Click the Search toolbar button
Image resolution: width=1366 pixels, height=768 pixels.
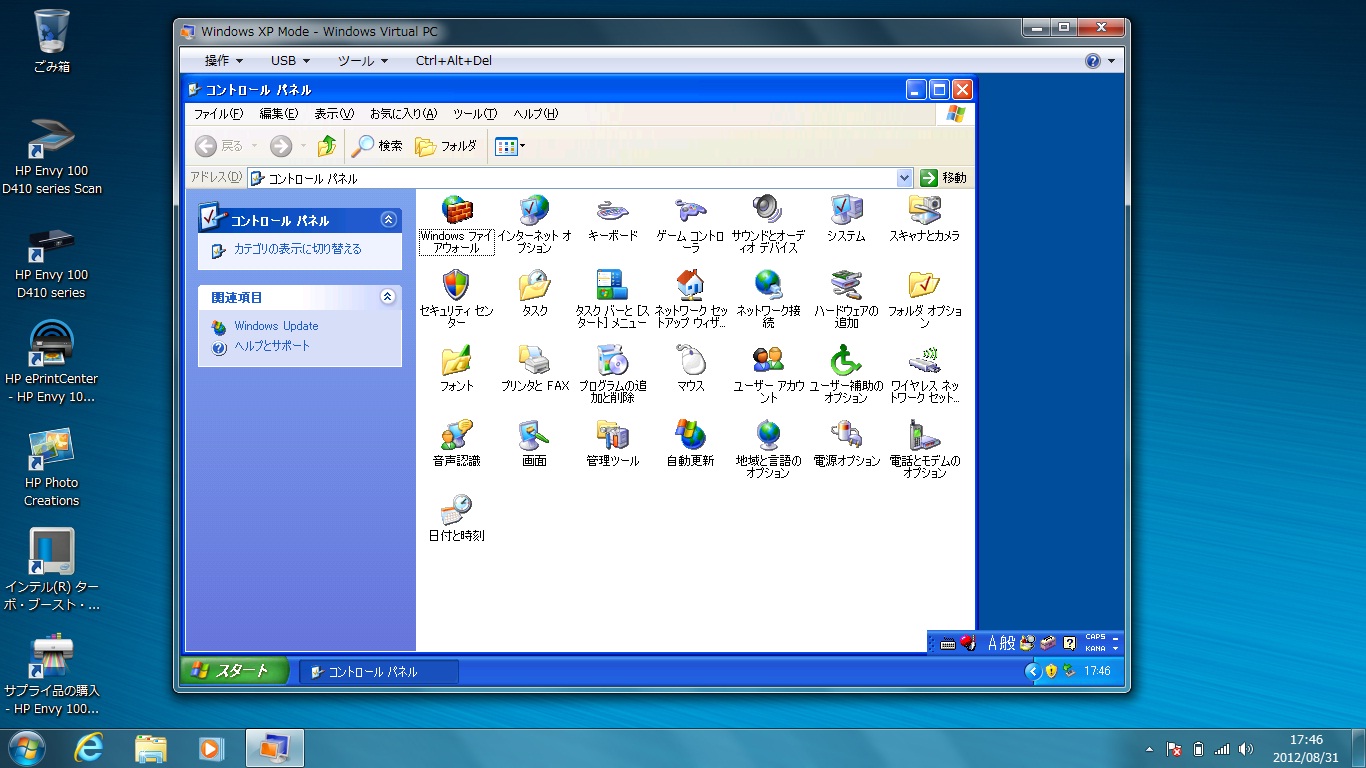378,146
